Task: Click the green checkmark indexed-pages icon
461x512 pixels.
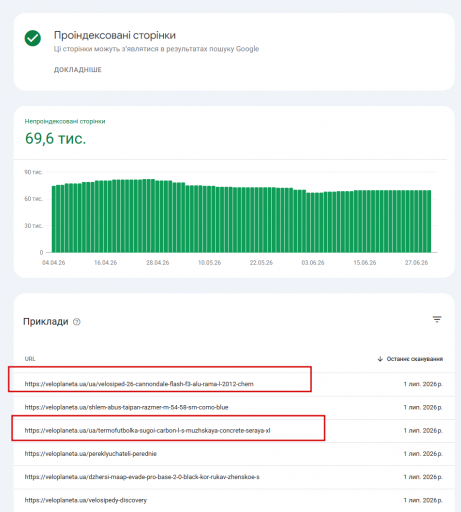Action: coord(33,38)
